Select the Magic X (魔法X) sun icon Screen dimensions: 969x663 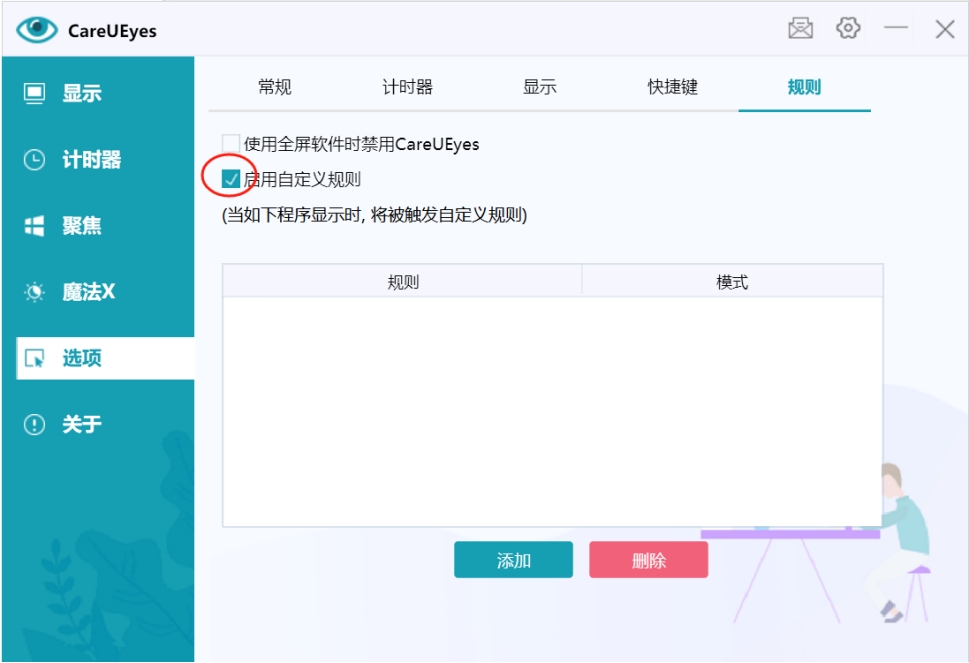tap(33, 291)
